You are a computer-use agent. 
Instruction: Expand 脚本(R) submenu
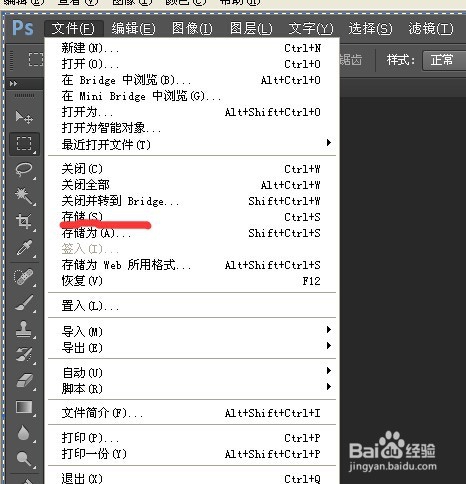point(192,388)
